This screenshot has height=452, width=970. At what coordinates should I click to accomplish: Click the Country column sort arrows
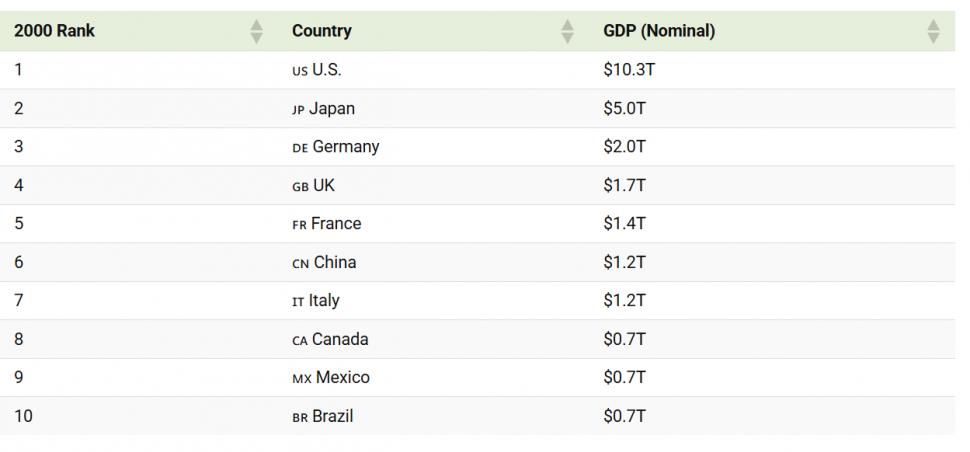(568, 31)
